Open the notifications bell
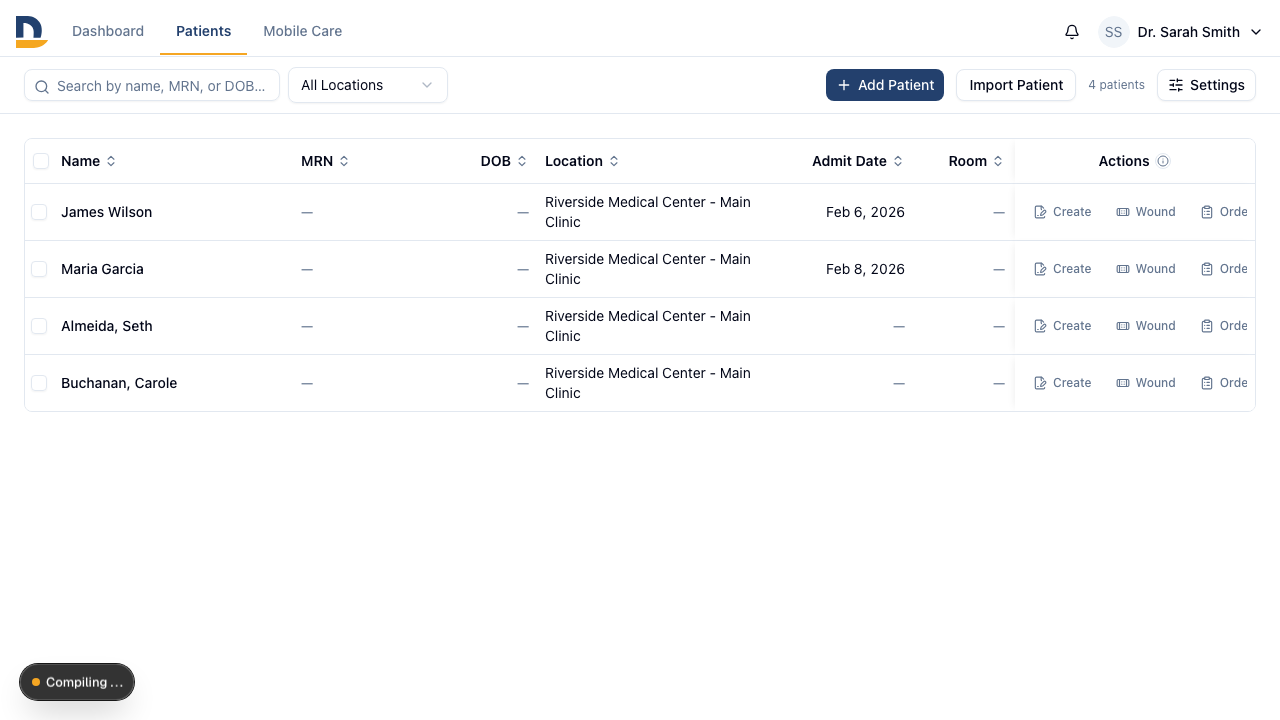This screenshot has height=720, width=1280. [x=1072, y=32]
